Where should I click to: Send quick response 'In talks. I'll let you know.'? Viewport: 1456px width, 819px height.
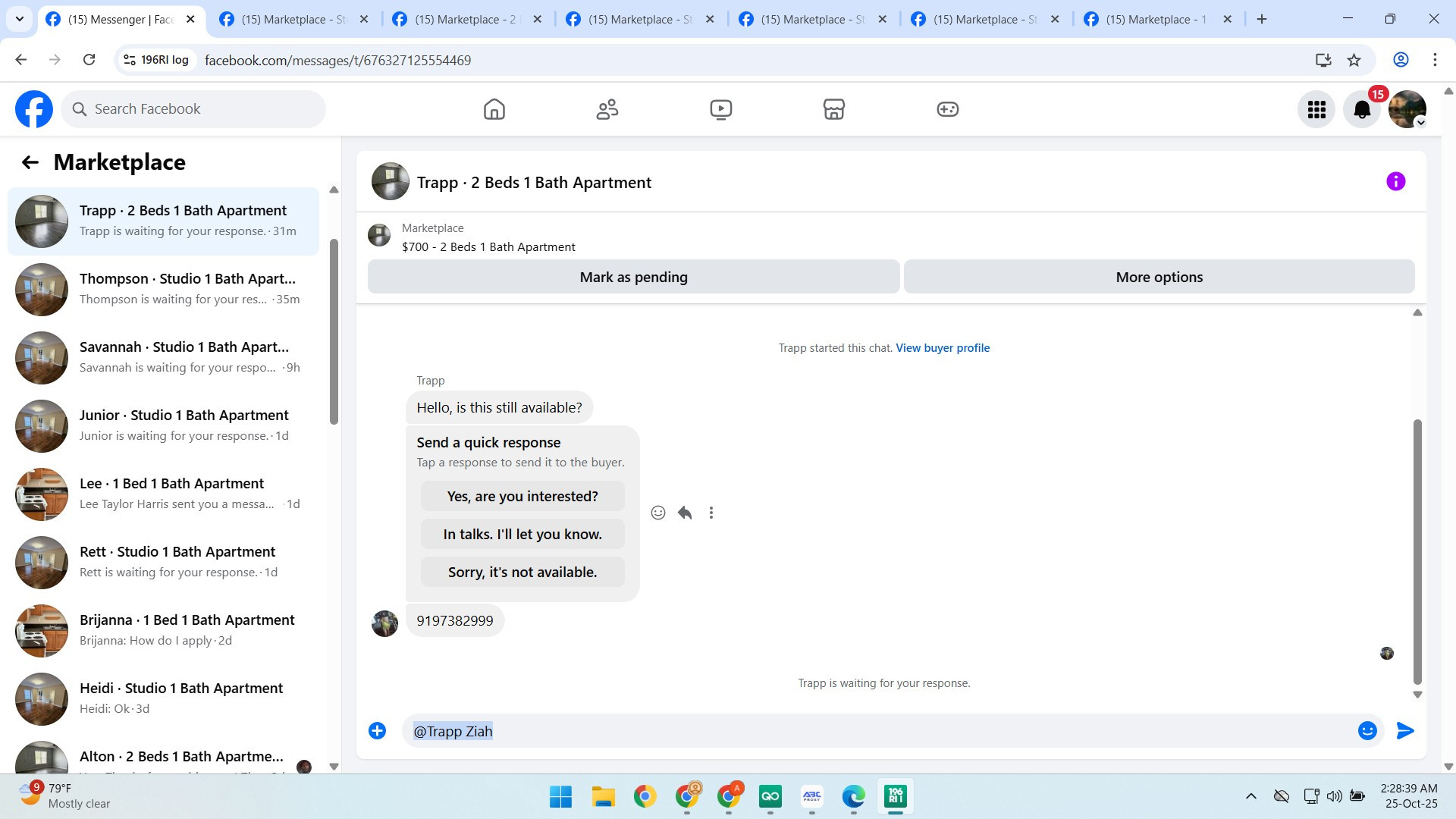click(x=522, y=534)
